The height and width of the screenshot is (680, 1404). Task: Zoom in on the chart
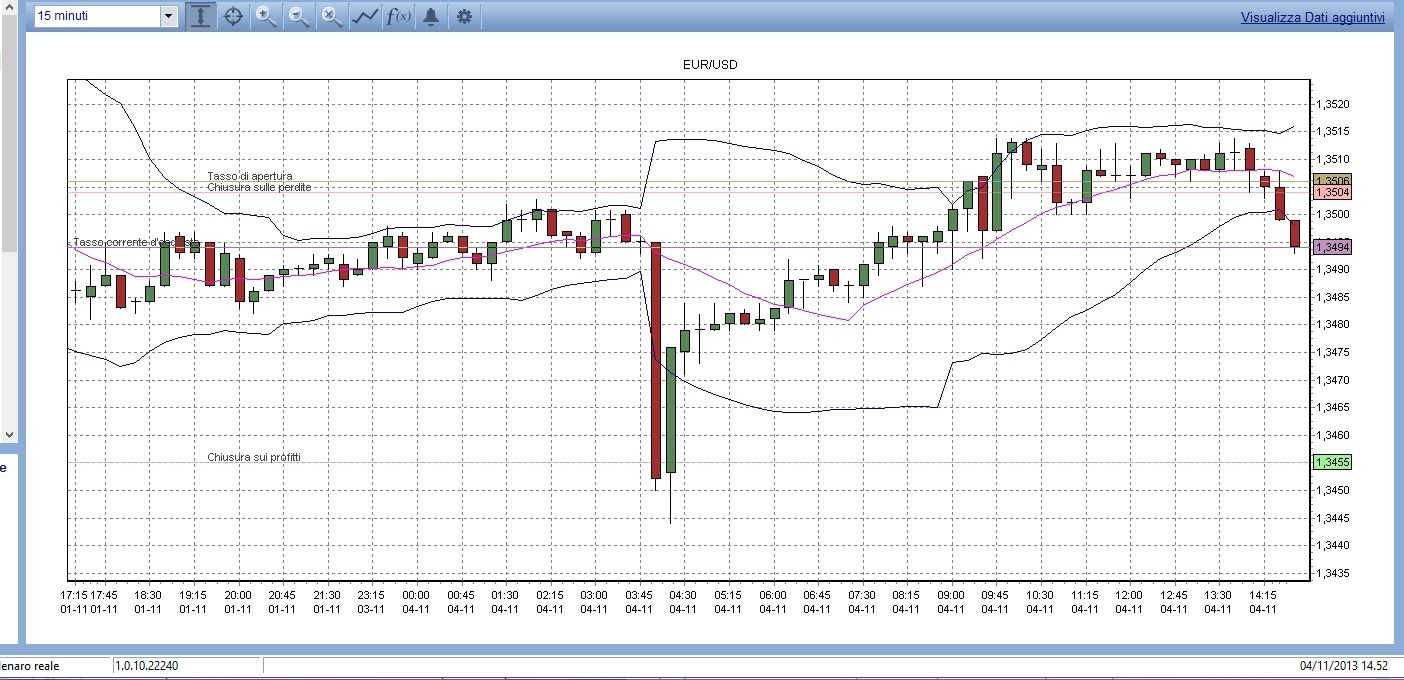point(266,16)
